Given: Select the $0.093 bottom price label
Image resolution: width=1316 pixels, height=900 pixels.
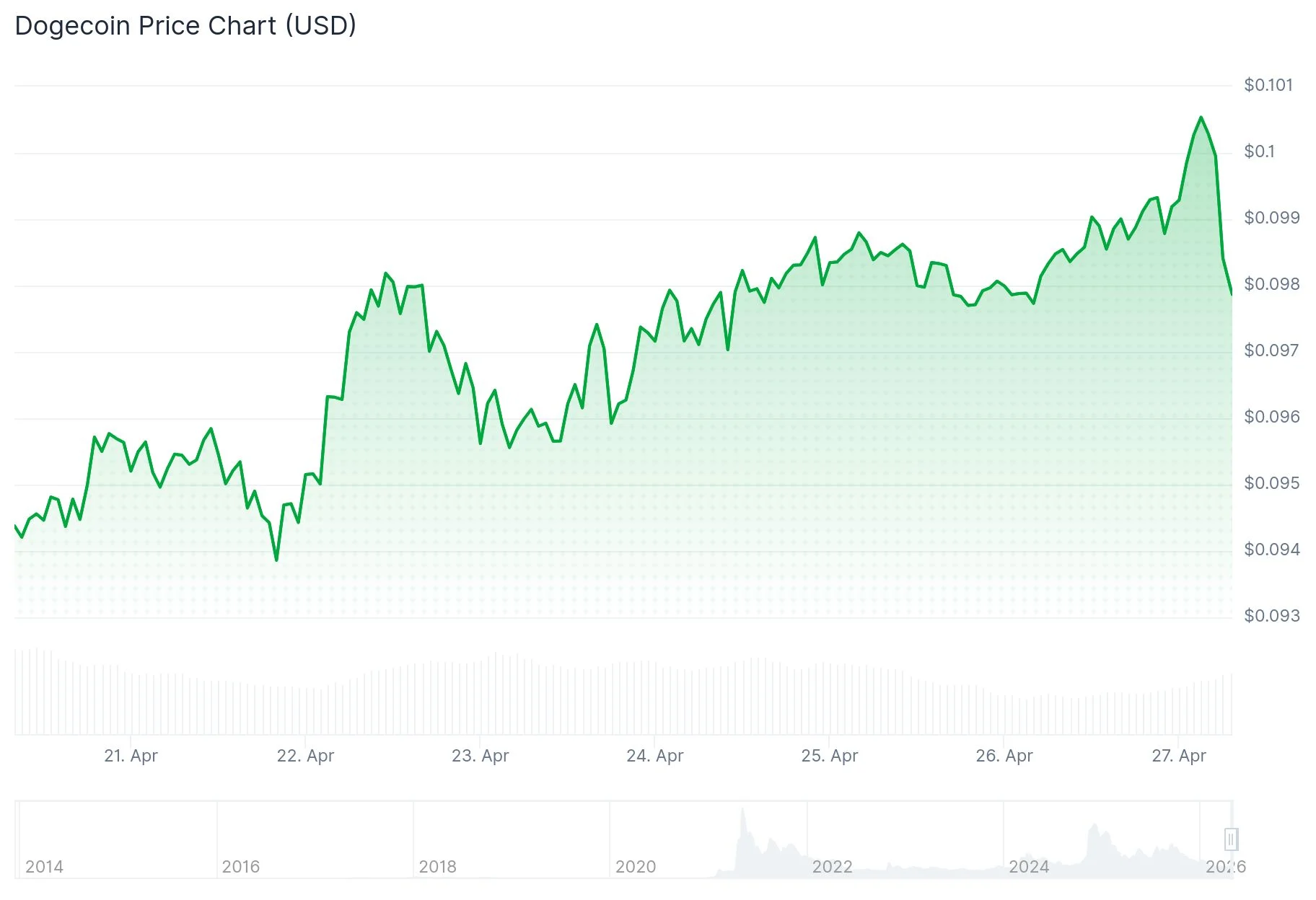Looking at the screenshot, I should (1271, 616).
